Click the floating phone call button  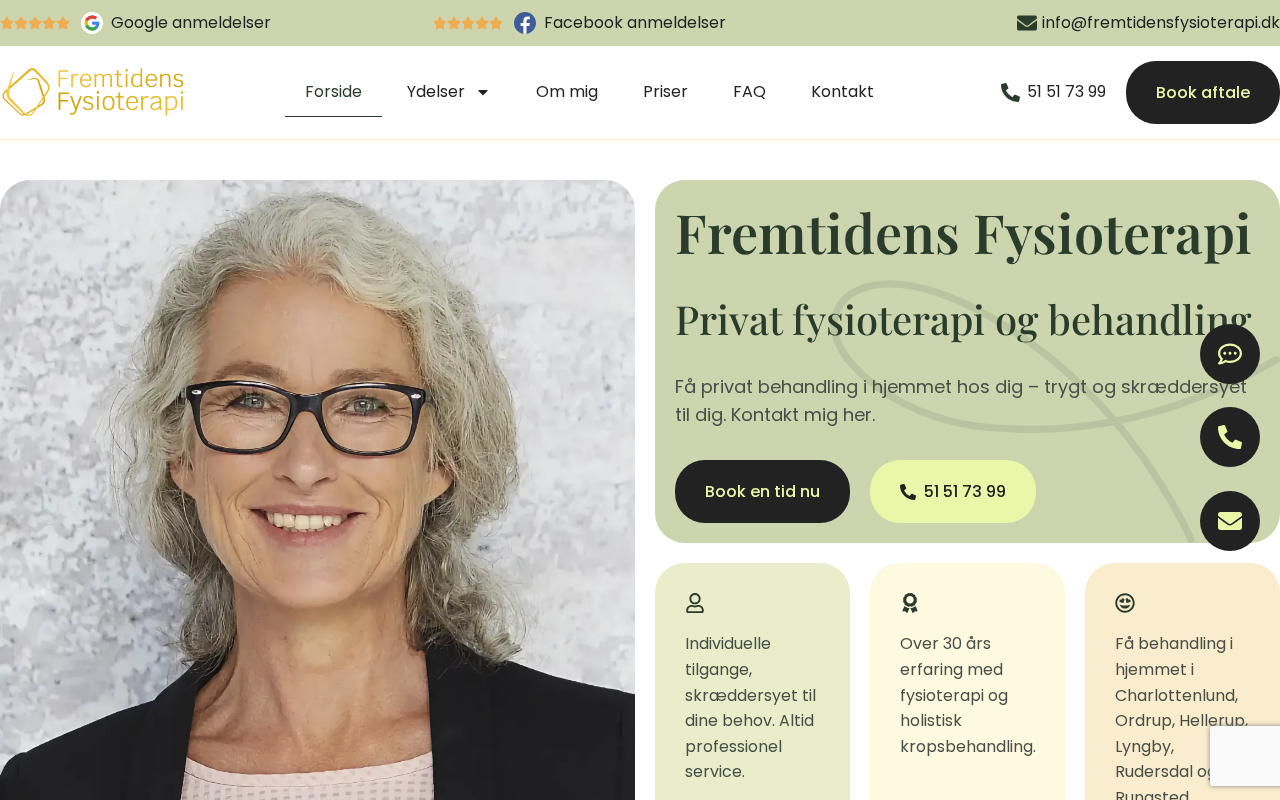pyautogui.click(x=1230, y=437)
